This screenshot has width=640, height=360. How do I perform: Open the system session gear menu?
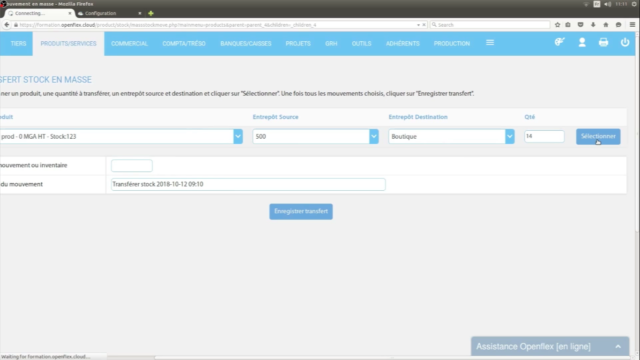point(635,4)
